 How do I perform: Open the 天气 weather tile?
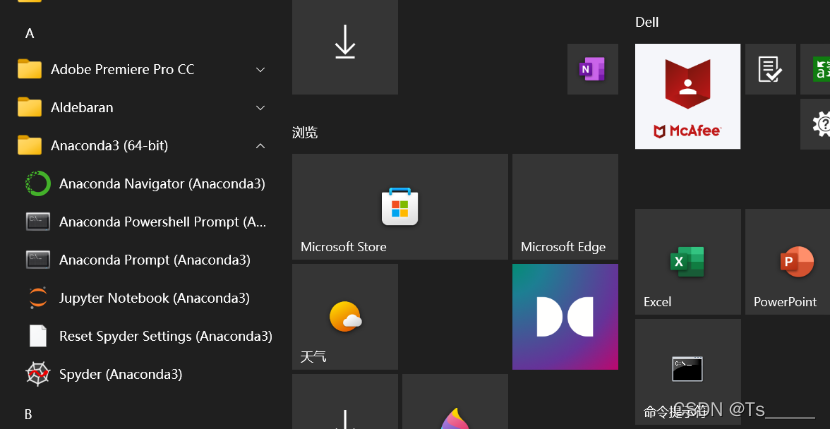pyautogui.click(x=345, y=317)
